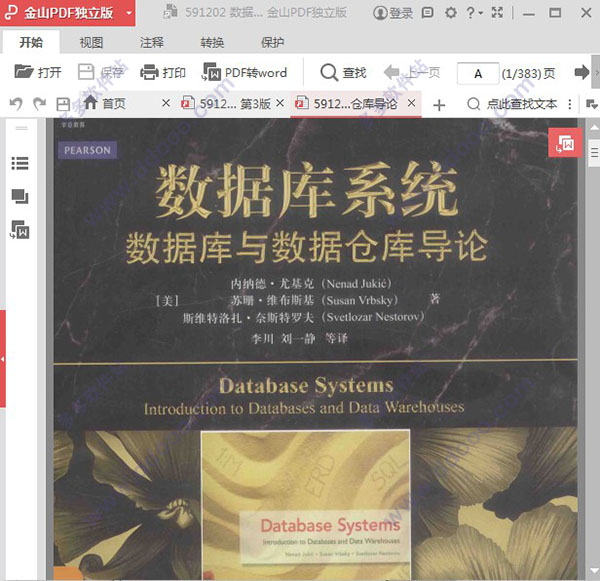This screenshot has width=600, height=581.
Task: Click the scrollbar up arrow
Action: point(594,128)
